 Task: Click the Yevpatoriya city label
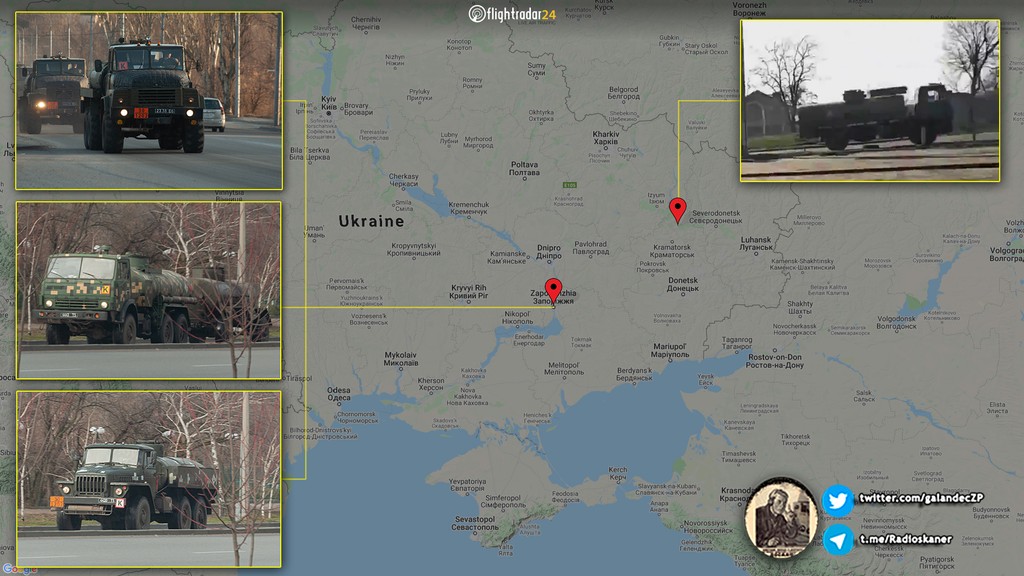[x=468, y=485]
